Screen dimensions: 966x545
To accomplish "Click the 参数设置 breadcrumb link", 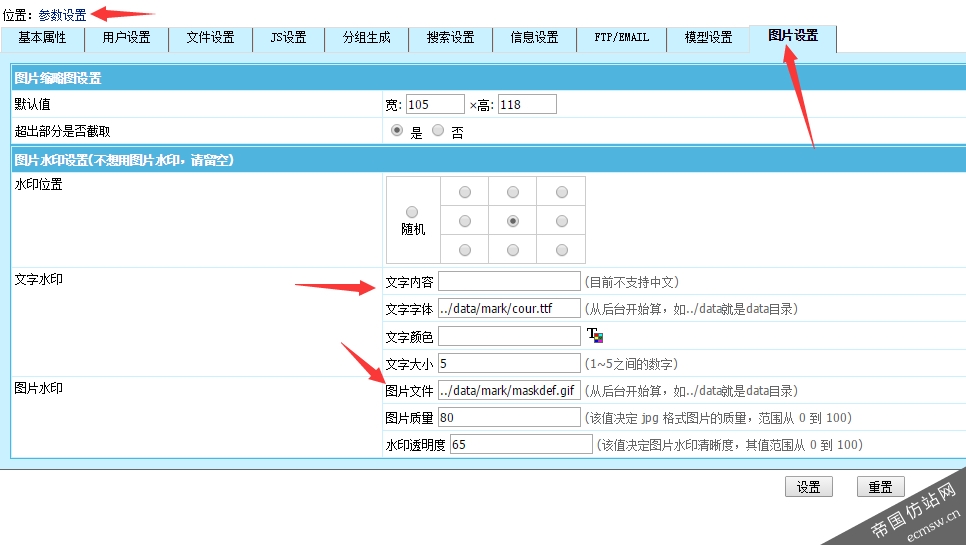I will tap(63, 15).
